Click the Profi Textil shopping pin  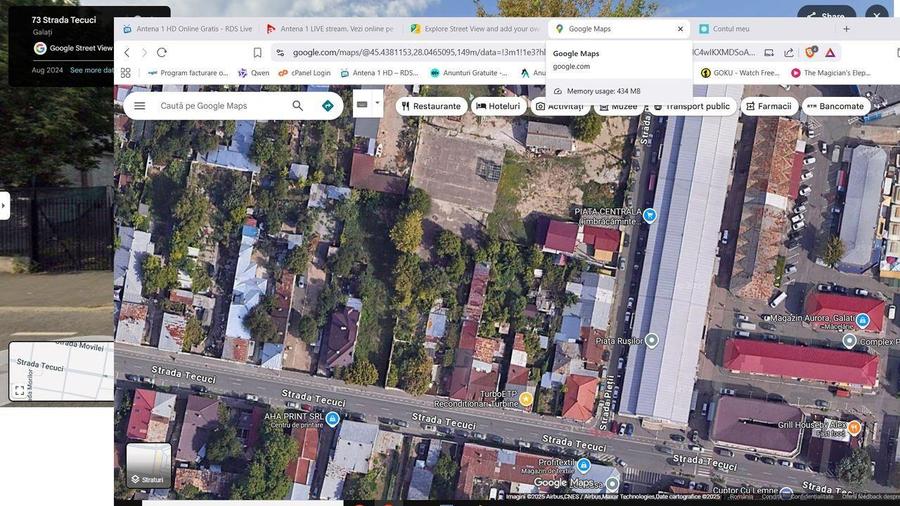pyautogui.click(x=584, y=465)
